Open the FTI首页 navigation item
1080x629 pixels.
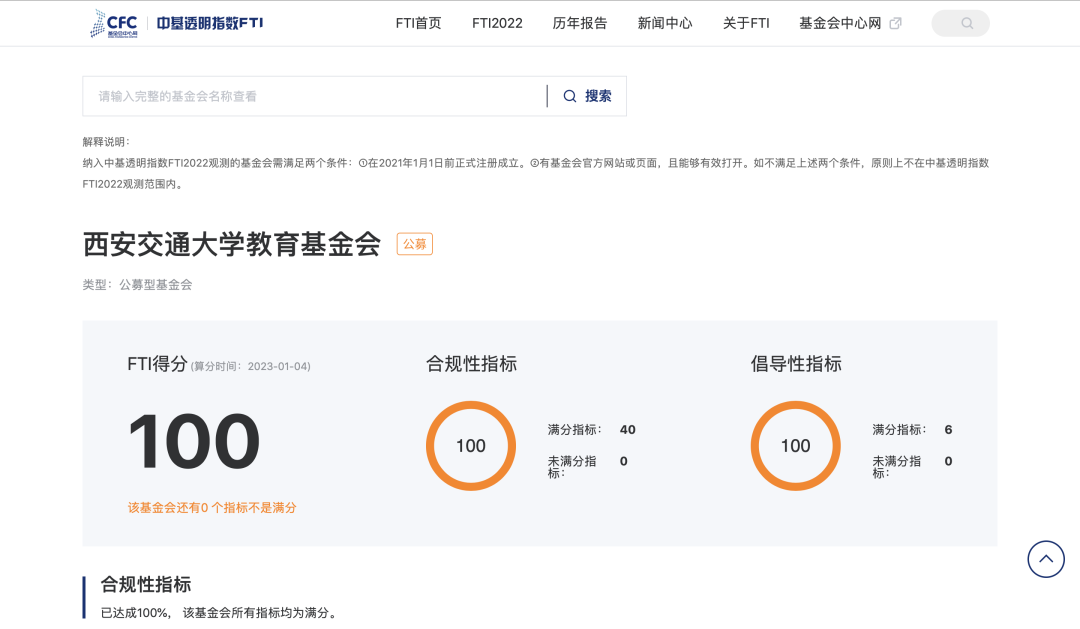point(418,23)
